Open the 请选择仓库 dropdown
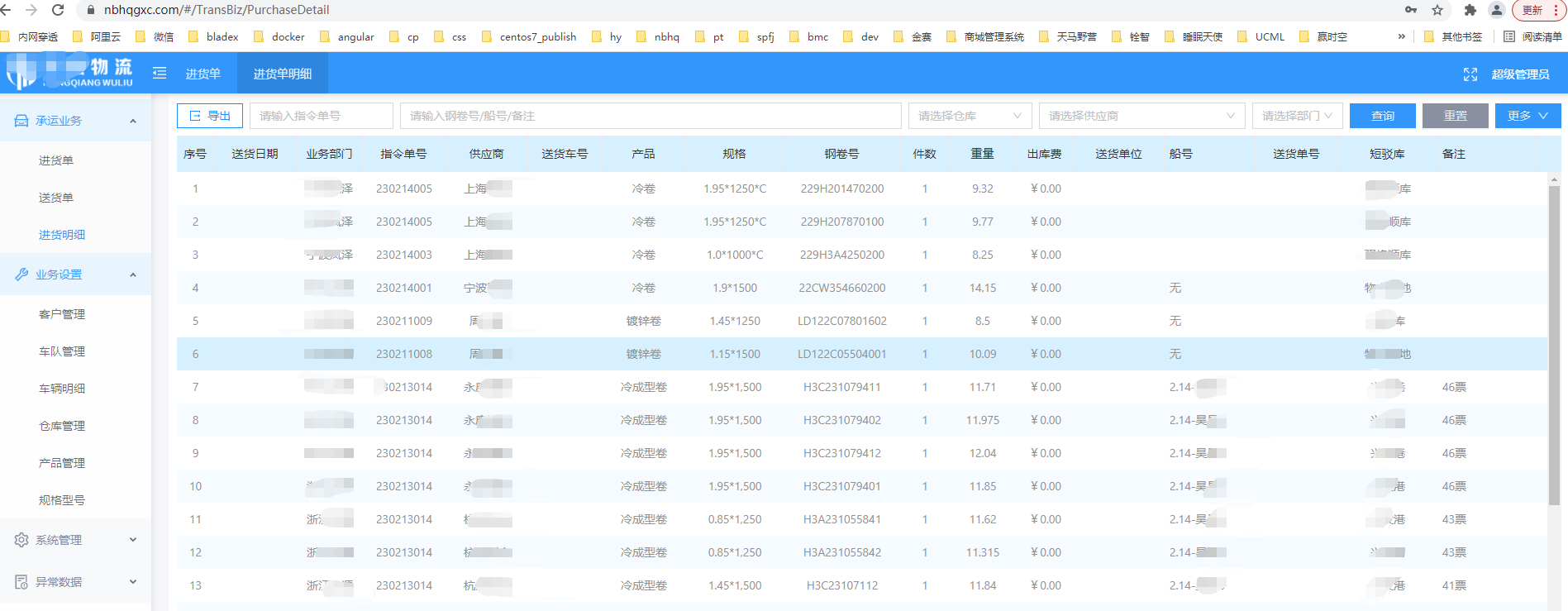This screenshot has width=1568, height=611. [970, 116]
